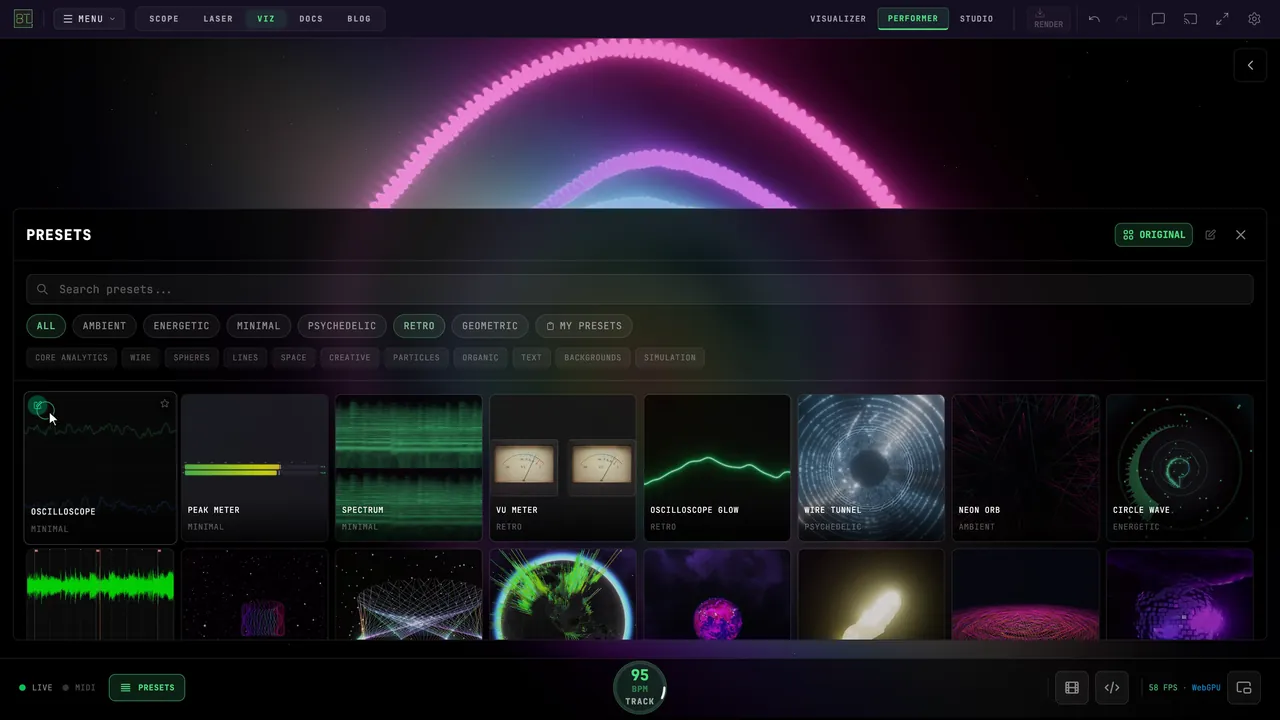This screenshot has height=720, width=1280.
Task: Click the edit icon on the Oscilloscope card
Action: (39, 406)
